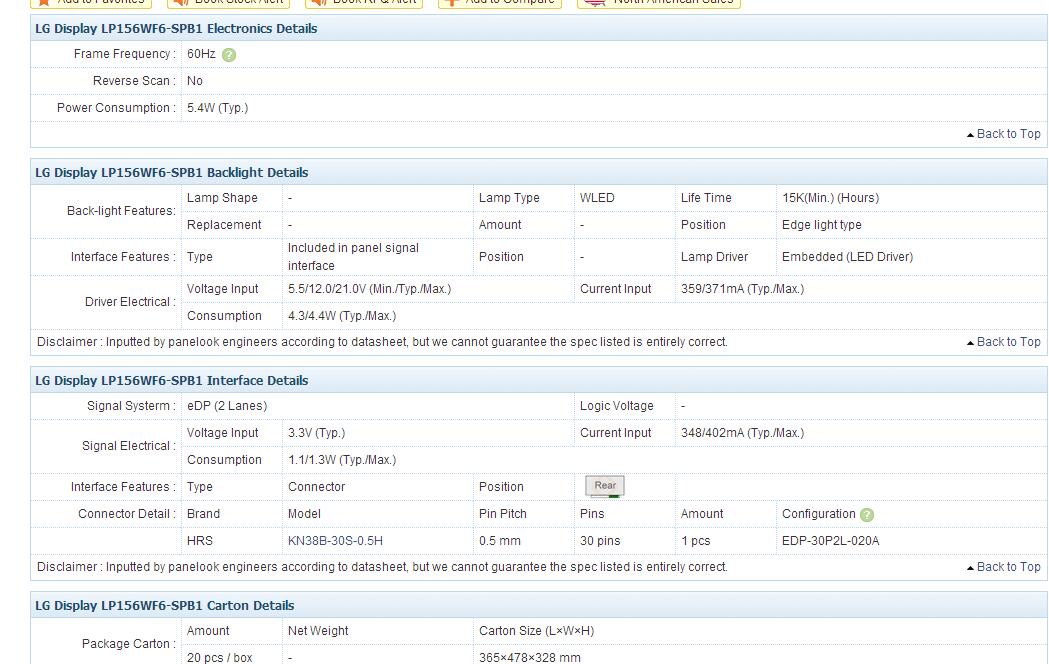Viewport: 1049px width, 664px height.
Task: Click 'Included in panel signal interface' text
Action: tap(353, 257)
